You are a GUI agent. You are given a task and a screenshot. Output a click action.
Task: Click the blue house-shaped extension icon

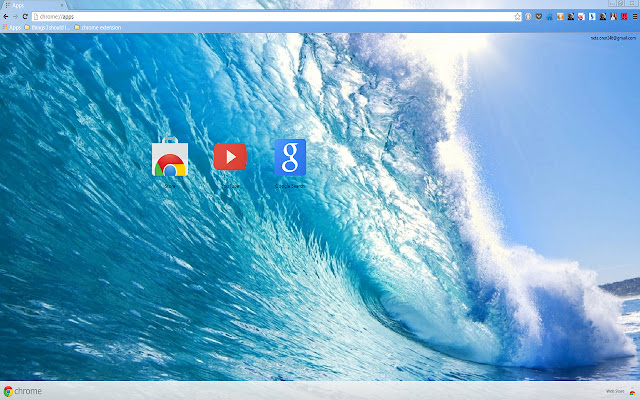[x=549, y=17]
